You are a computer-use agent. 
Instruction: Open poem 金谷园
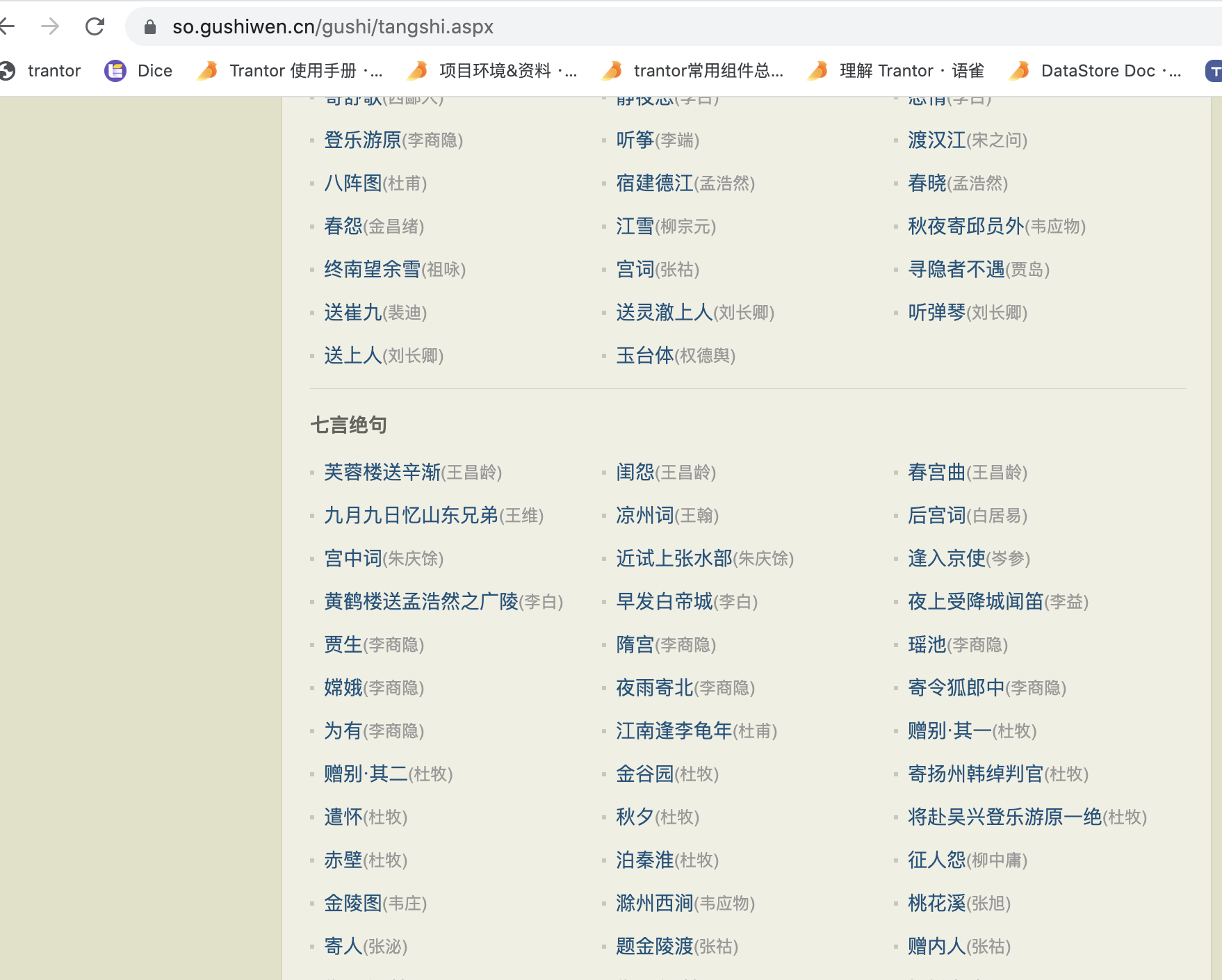point(645,774)
